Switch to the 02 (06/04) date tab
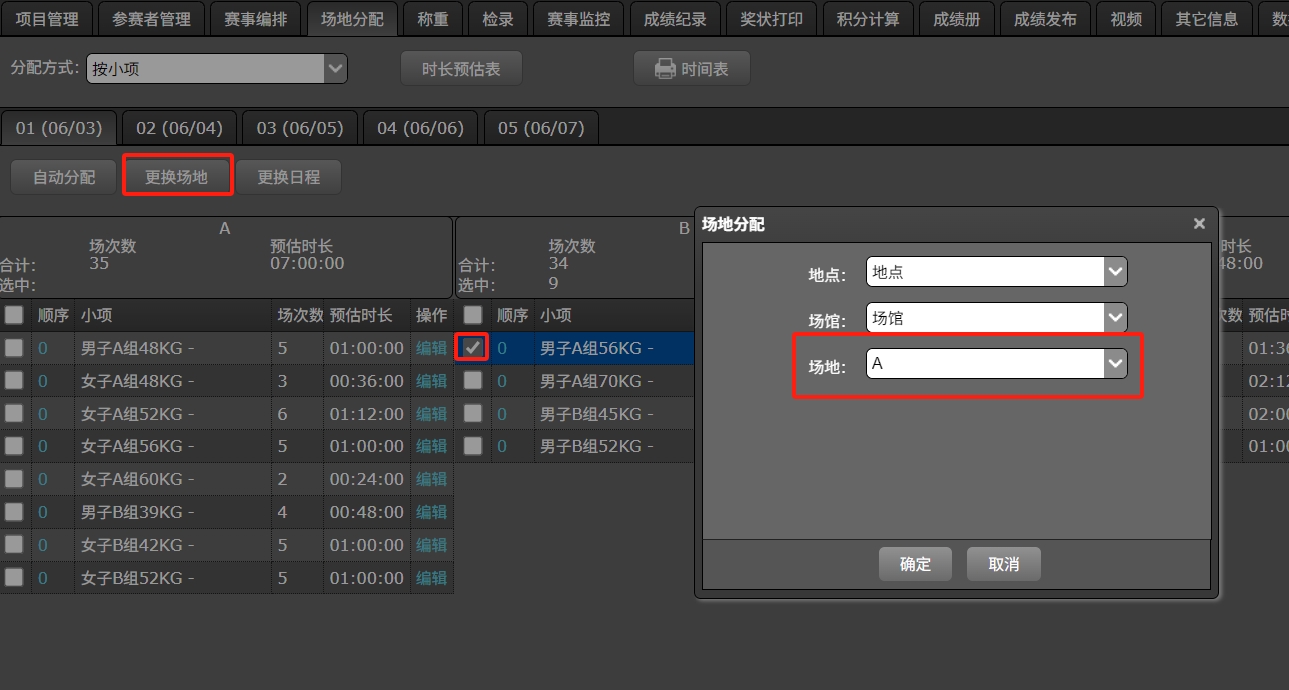Screen dimensions: 1289x690 click(x=179, y=127)
